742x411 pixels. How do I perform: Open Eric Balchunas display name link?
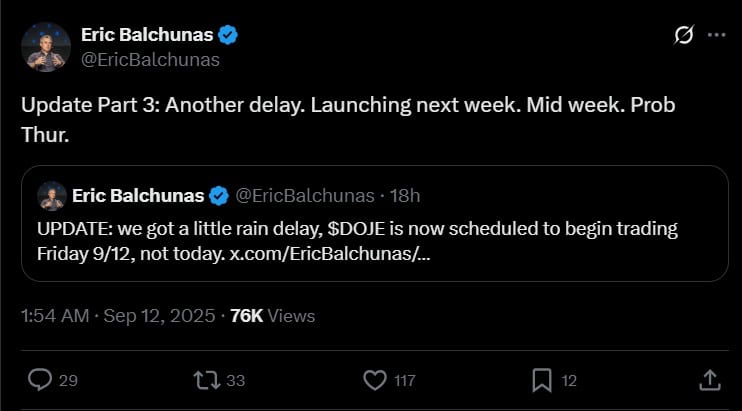coord(146,35)
